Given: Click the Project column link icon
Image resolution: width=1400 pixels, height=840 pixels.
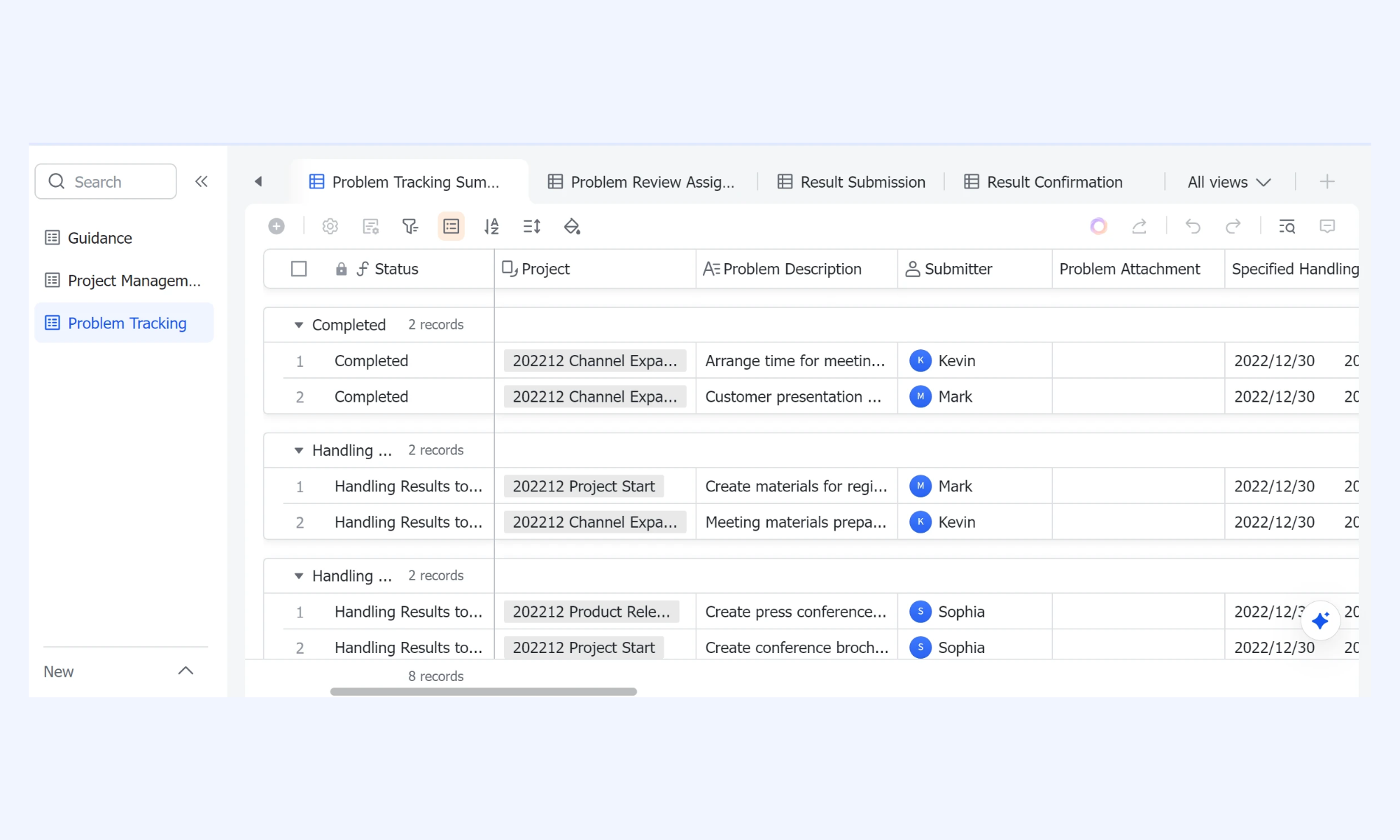Looking at the screenshot, I should click(510, 269).
